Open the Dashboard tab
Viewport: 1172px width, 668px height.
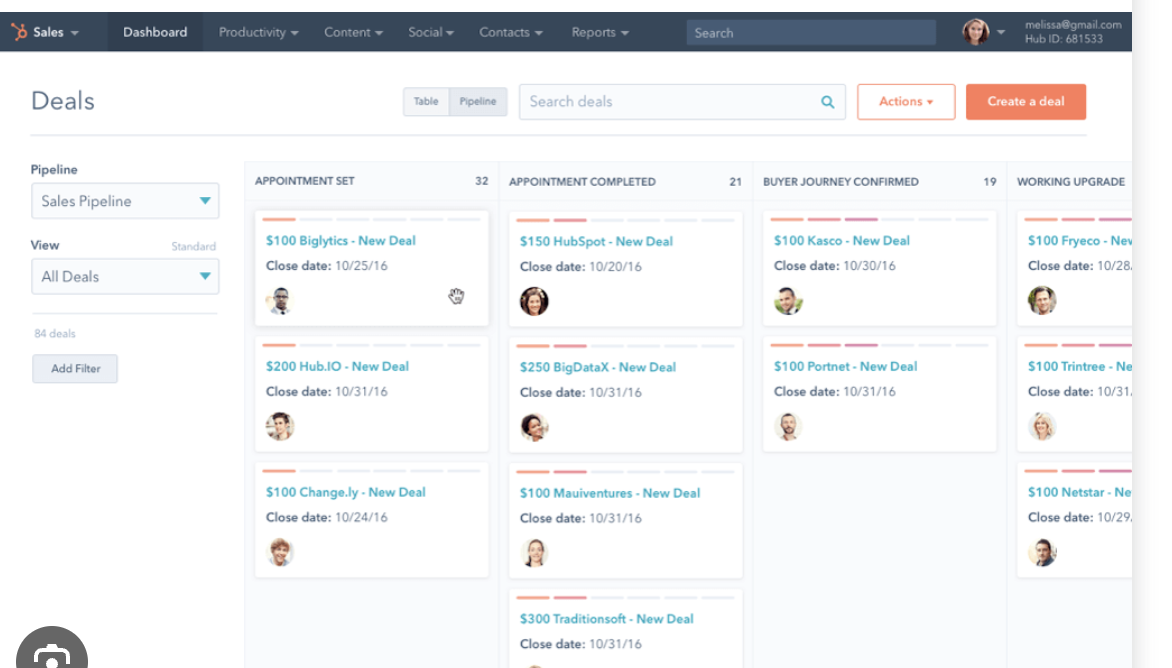[x=155, y=32]
